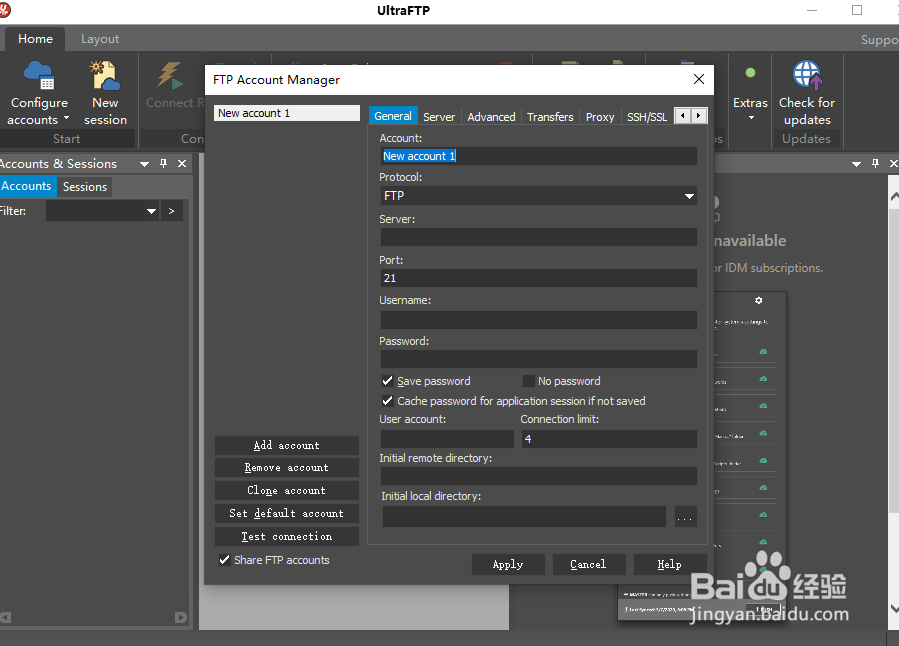The width and height of the screenshot is (899, 646).
Task: Click Set default account button
Action: click(287, 514)
